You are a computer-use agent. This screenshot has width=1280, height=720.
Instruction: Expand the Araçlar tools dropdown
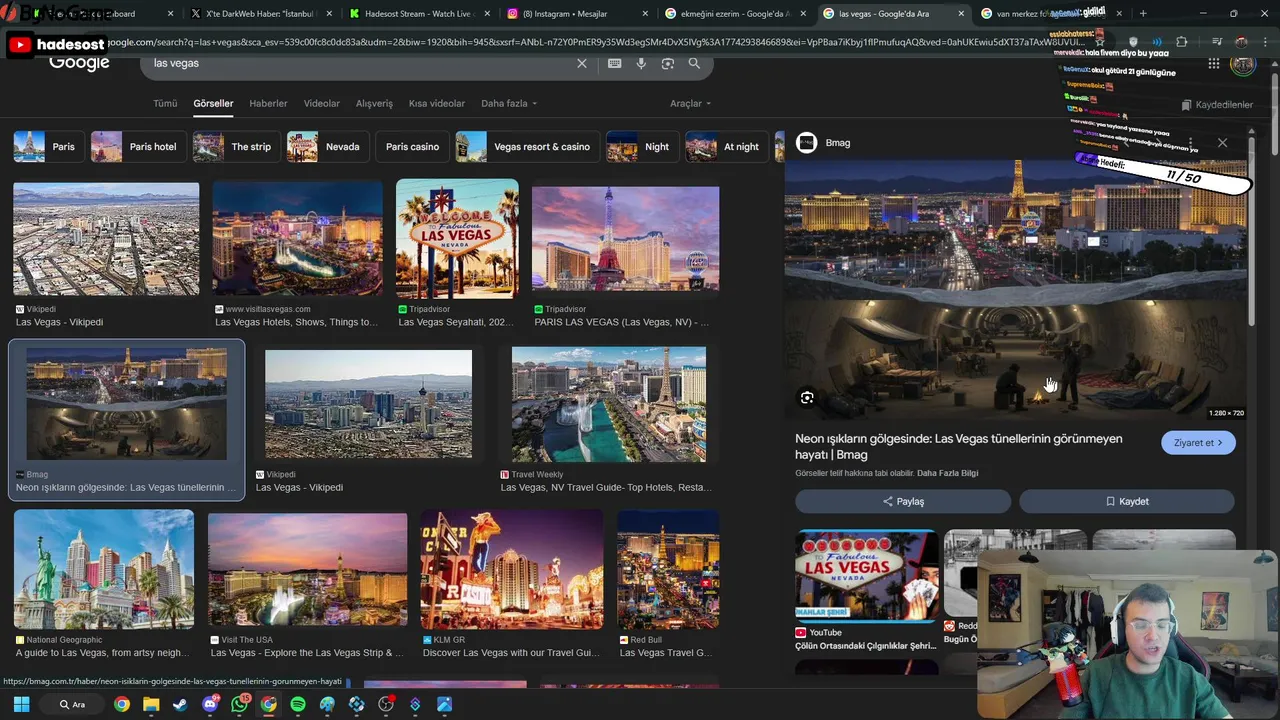690,103
